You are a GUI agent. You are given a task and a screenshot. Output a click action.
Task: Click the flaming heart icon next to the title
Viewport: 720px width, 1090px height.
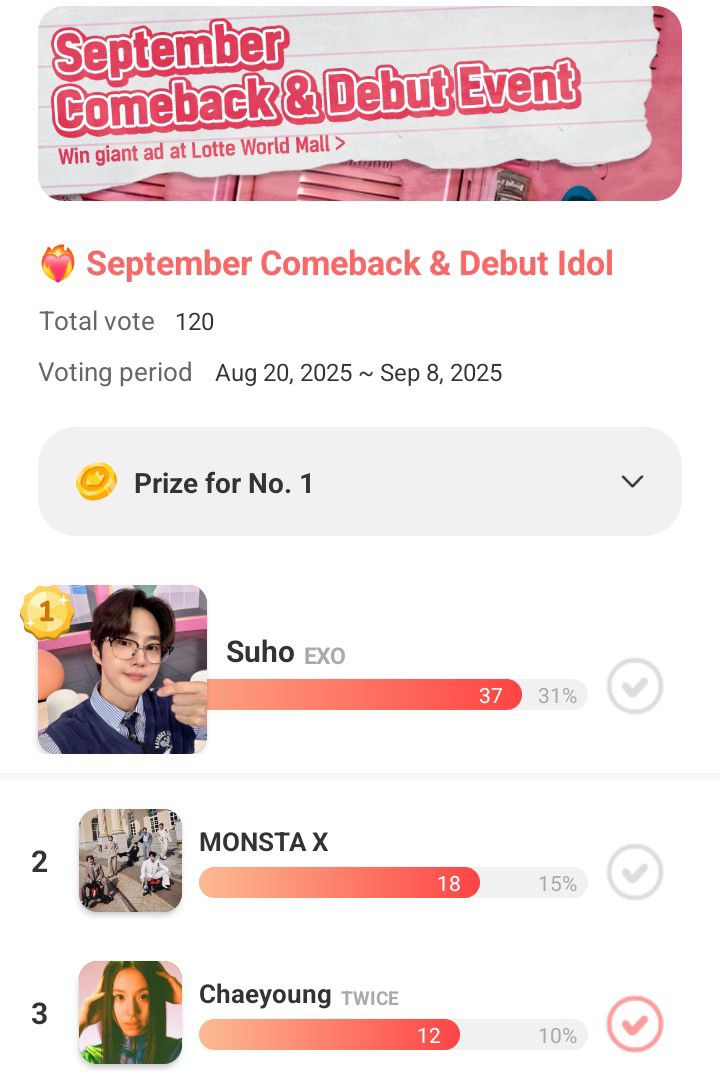point(57,264)
